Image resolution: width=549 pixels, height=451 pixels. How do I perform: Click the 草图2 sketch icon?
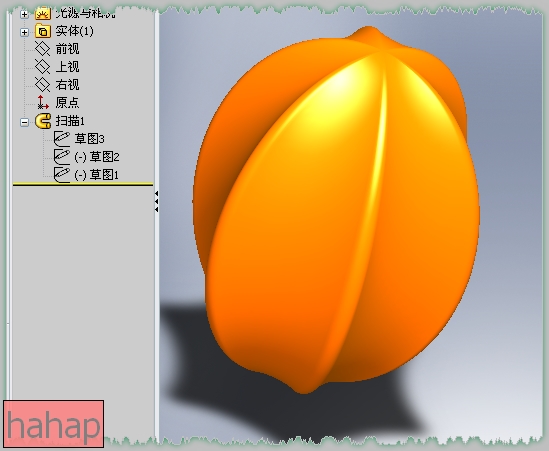tap(62, 157)
